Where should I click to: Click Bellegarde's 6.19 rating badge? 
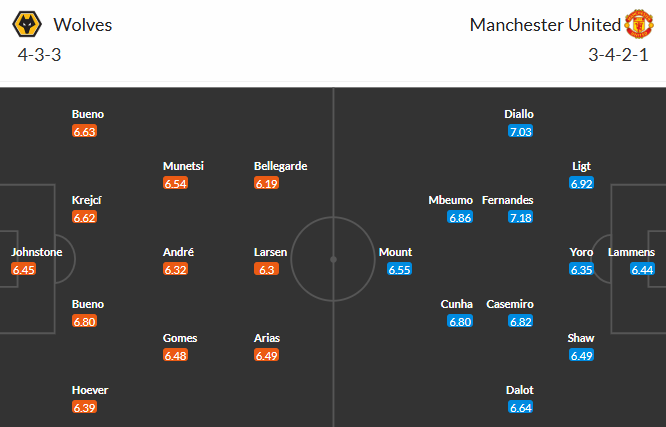[x=266, y=183]
